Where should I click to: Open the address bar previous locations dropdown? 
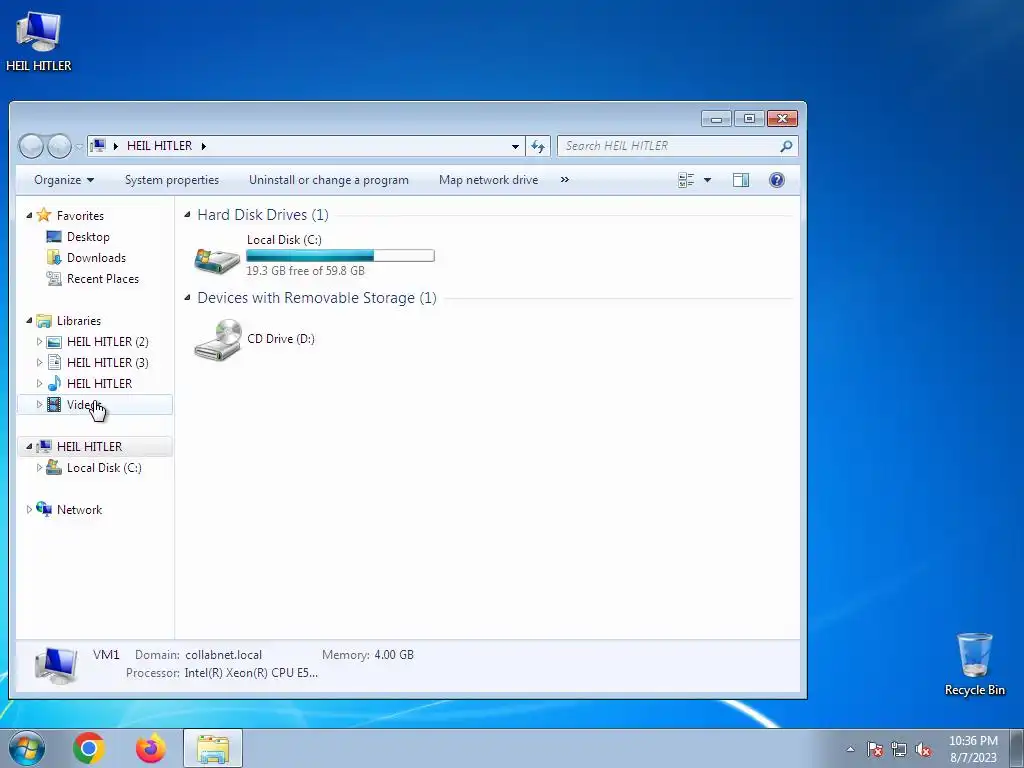tap(515, 146)
